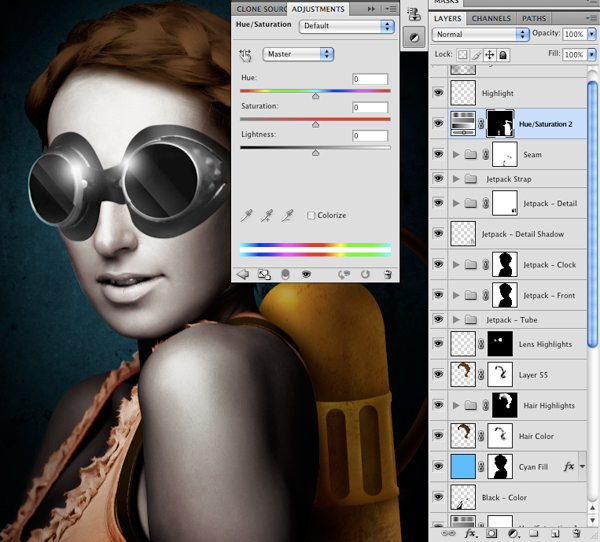Hide the Lens Highlights layer

pyautogui.click(x=439, y=343)
